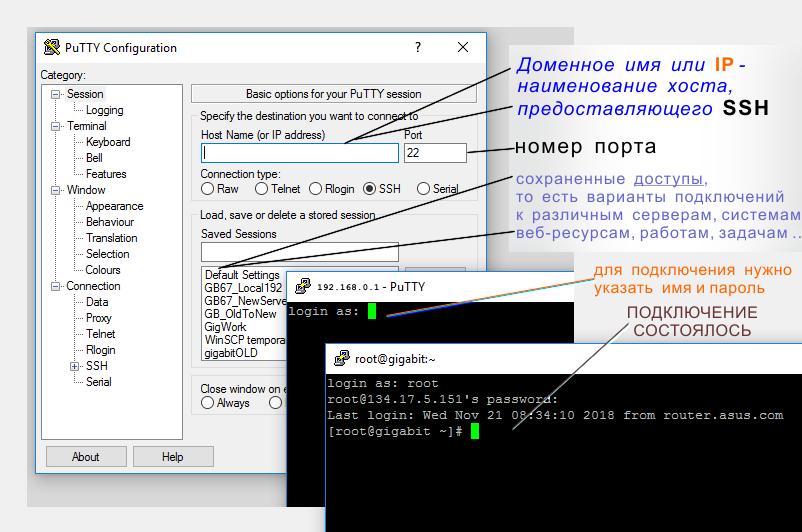Open the Terminal category

(86, 126)
